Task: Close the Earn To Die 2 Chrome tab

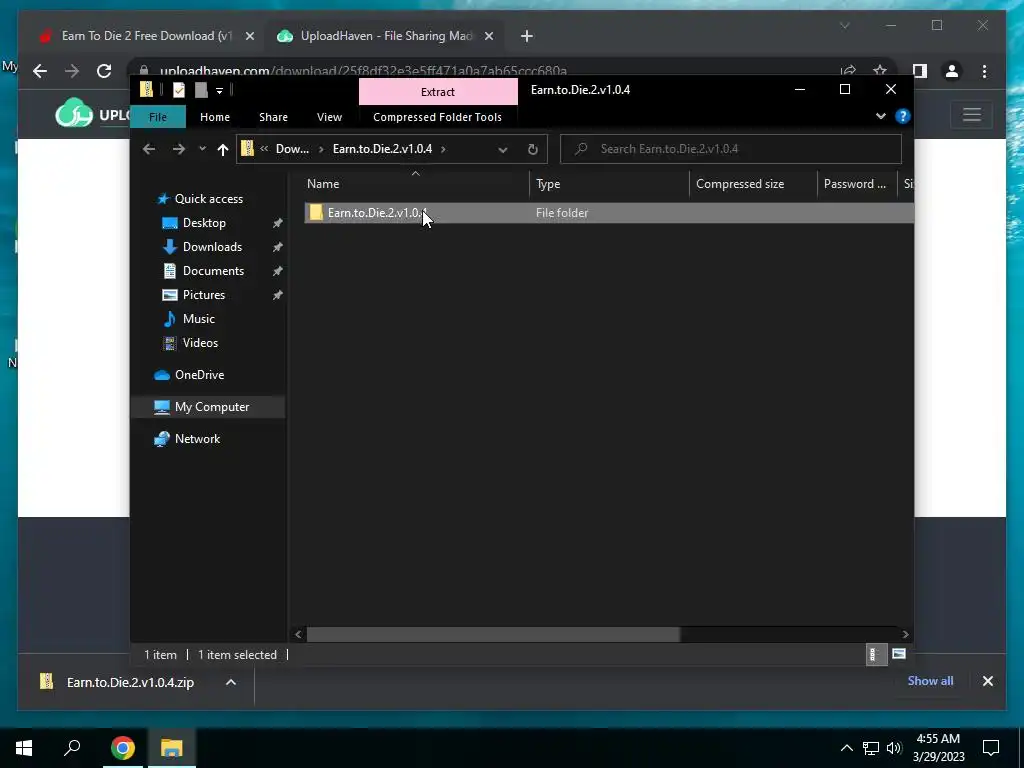Action: tap(249, 37)
